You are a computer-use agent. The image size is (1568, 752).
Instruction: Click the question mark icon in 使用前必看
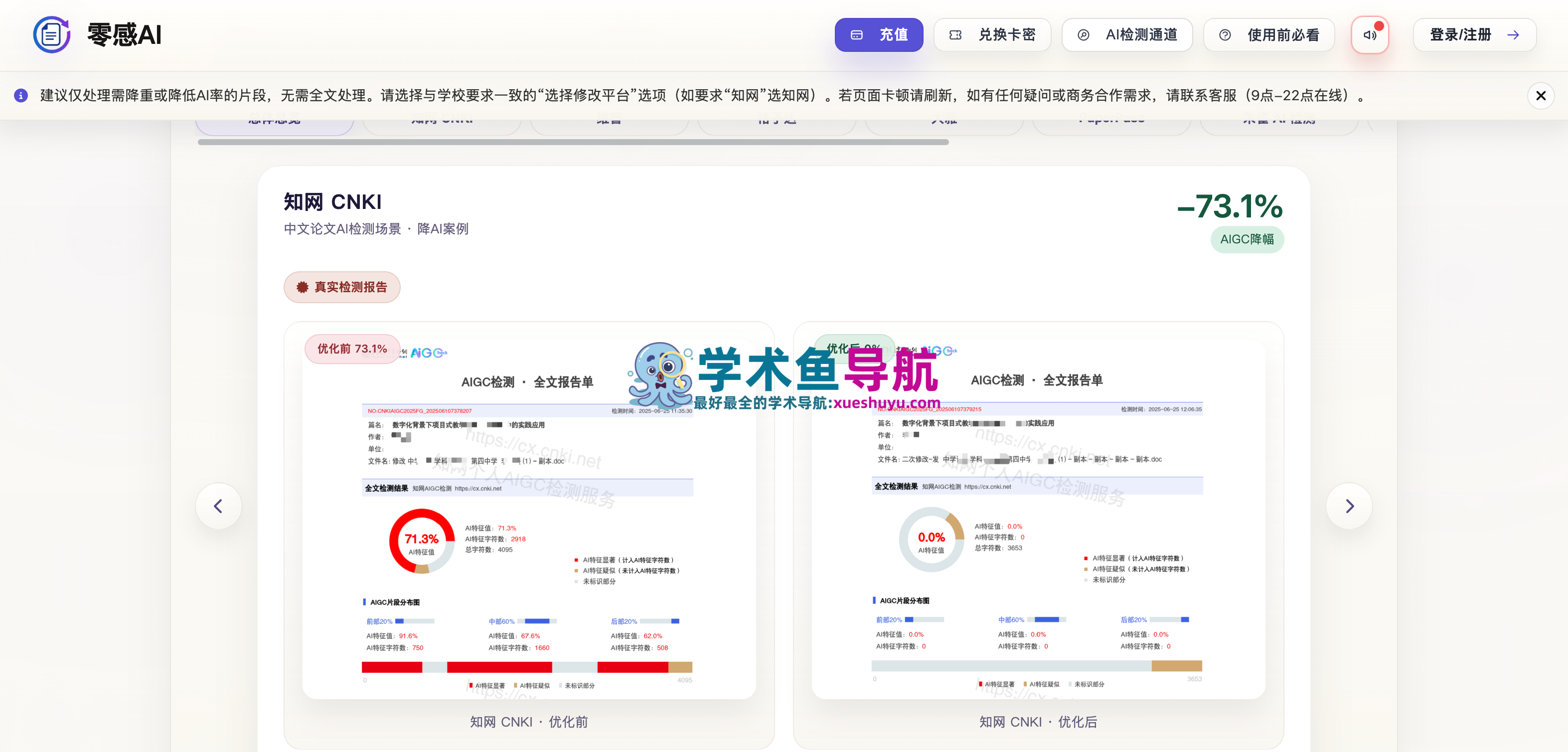[1225, 35]
